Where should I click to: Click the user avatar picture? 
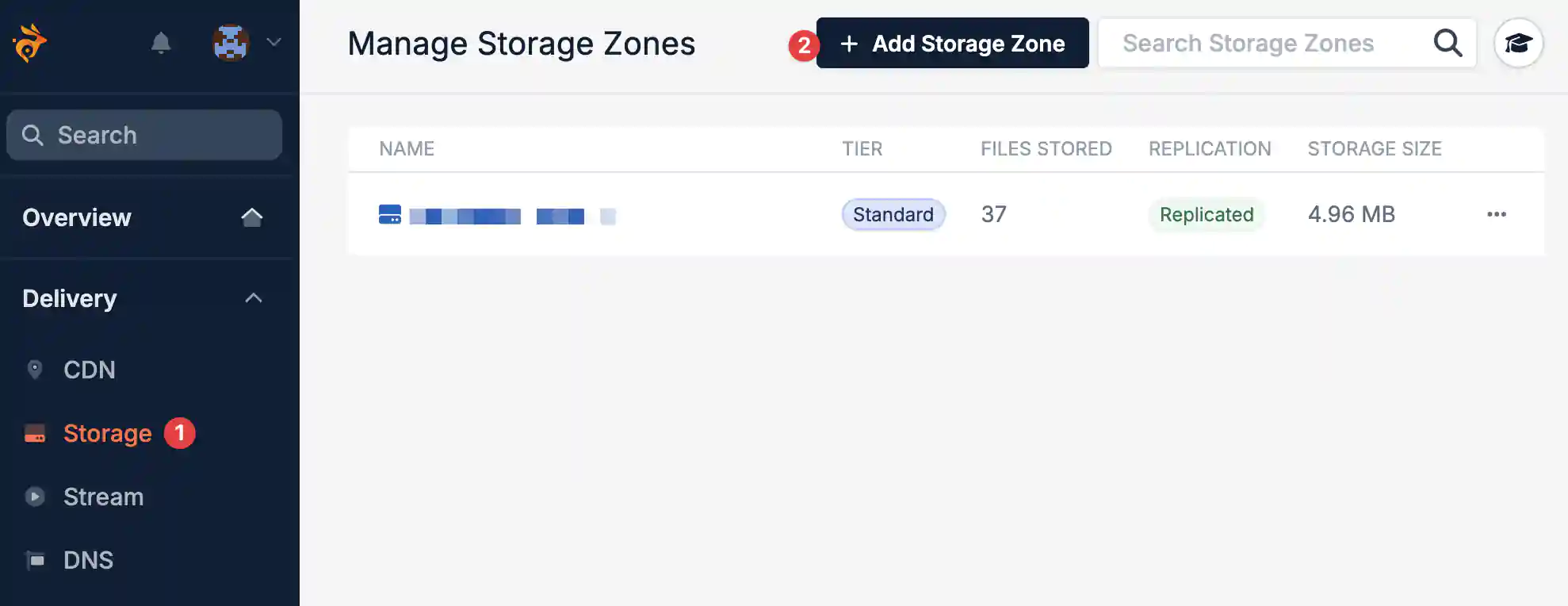(231, 43)
